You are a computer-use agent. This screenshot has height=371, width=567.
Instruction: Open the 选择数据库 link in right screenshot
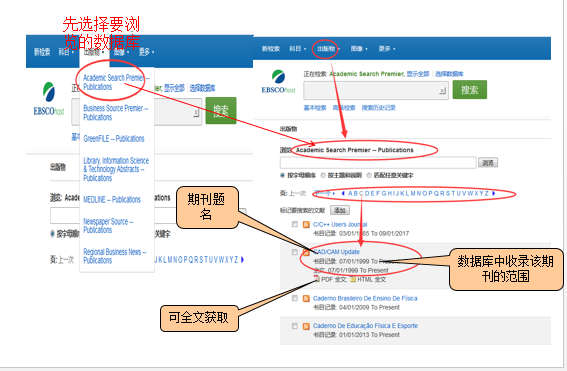pyautogui.click(x=449, y=74)
